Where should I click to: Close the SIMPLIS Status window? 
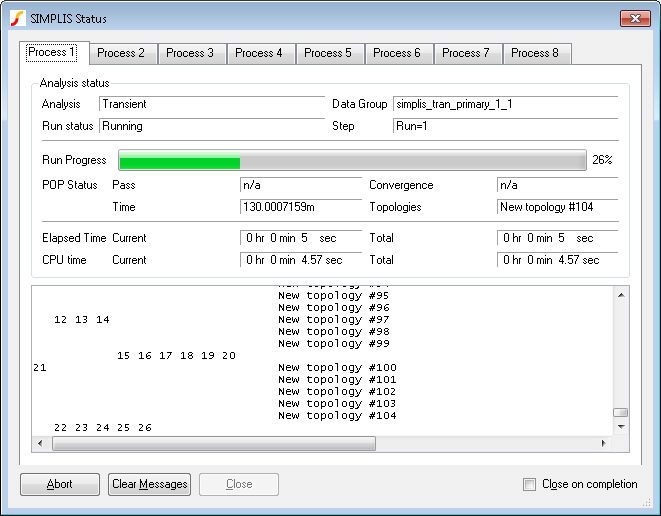point(634,18)
